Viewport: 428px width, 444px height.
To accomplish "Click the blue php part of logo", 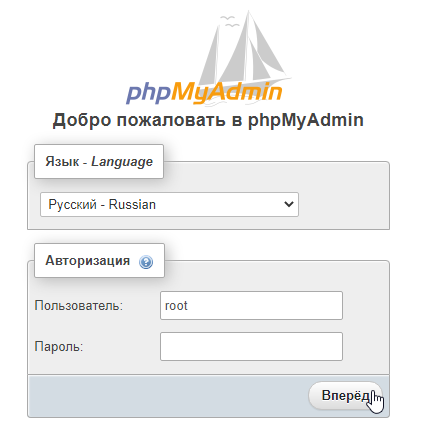I will (149, 94).
